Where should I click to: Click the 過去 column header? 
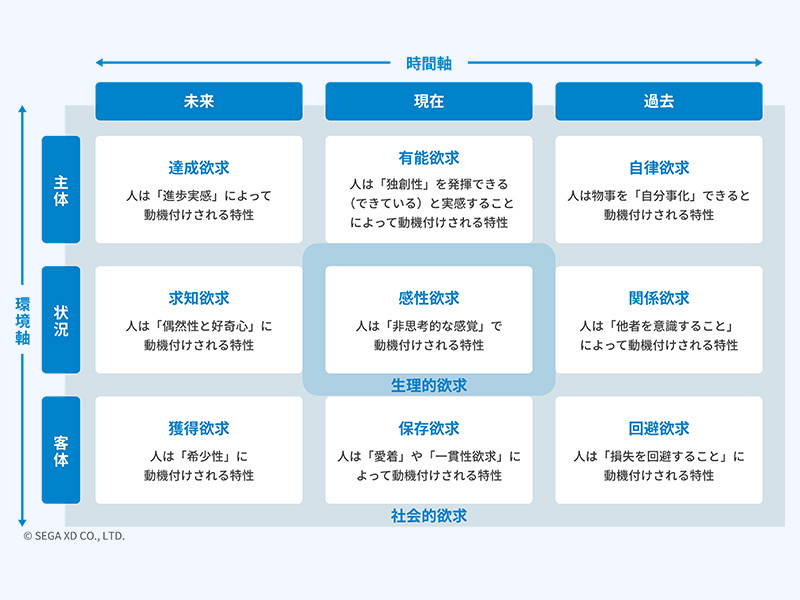659,101
